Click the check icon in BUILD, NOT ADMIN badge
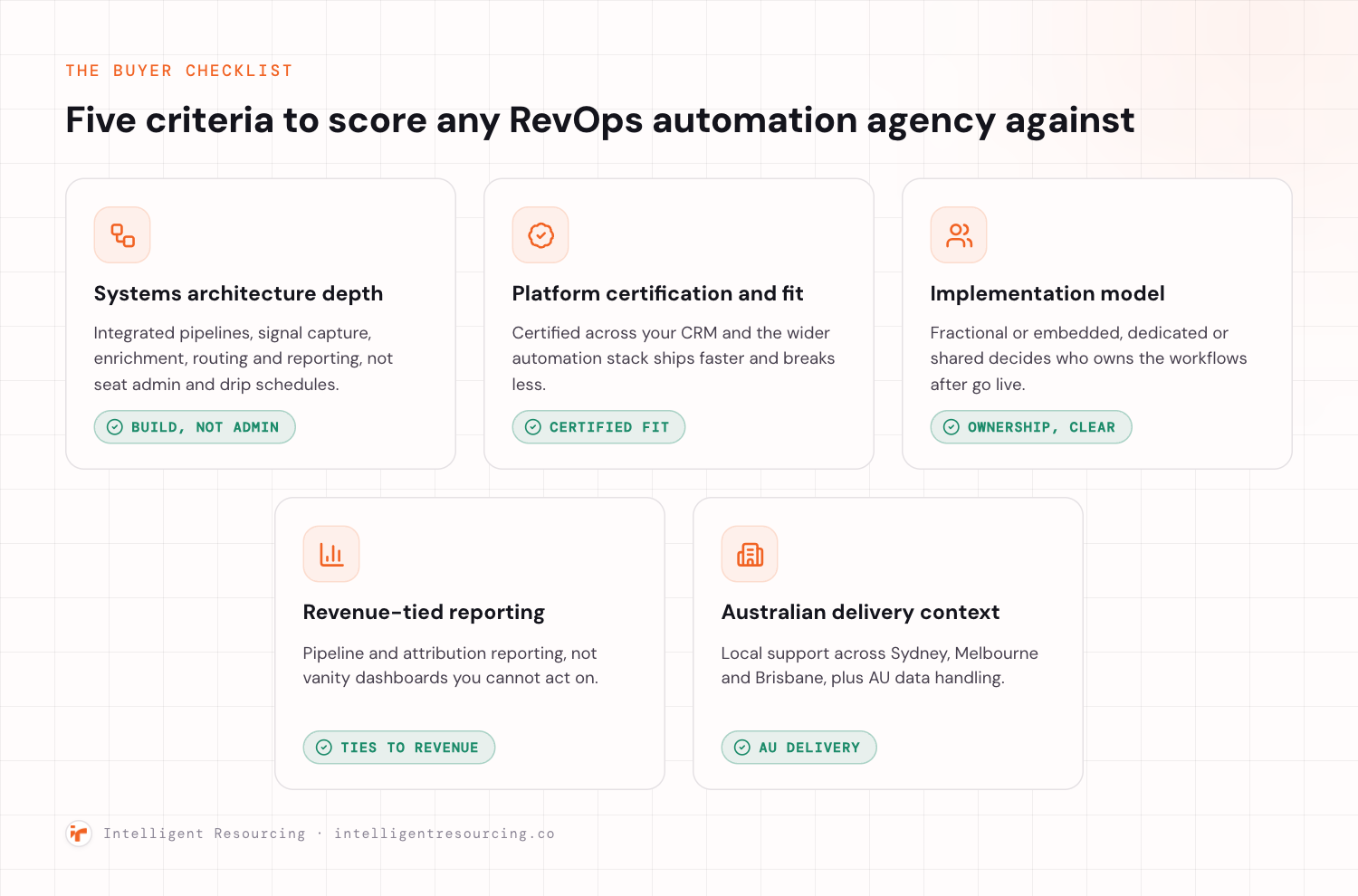The width and height of the screenshot is (1358, 896). coord(115,427)
